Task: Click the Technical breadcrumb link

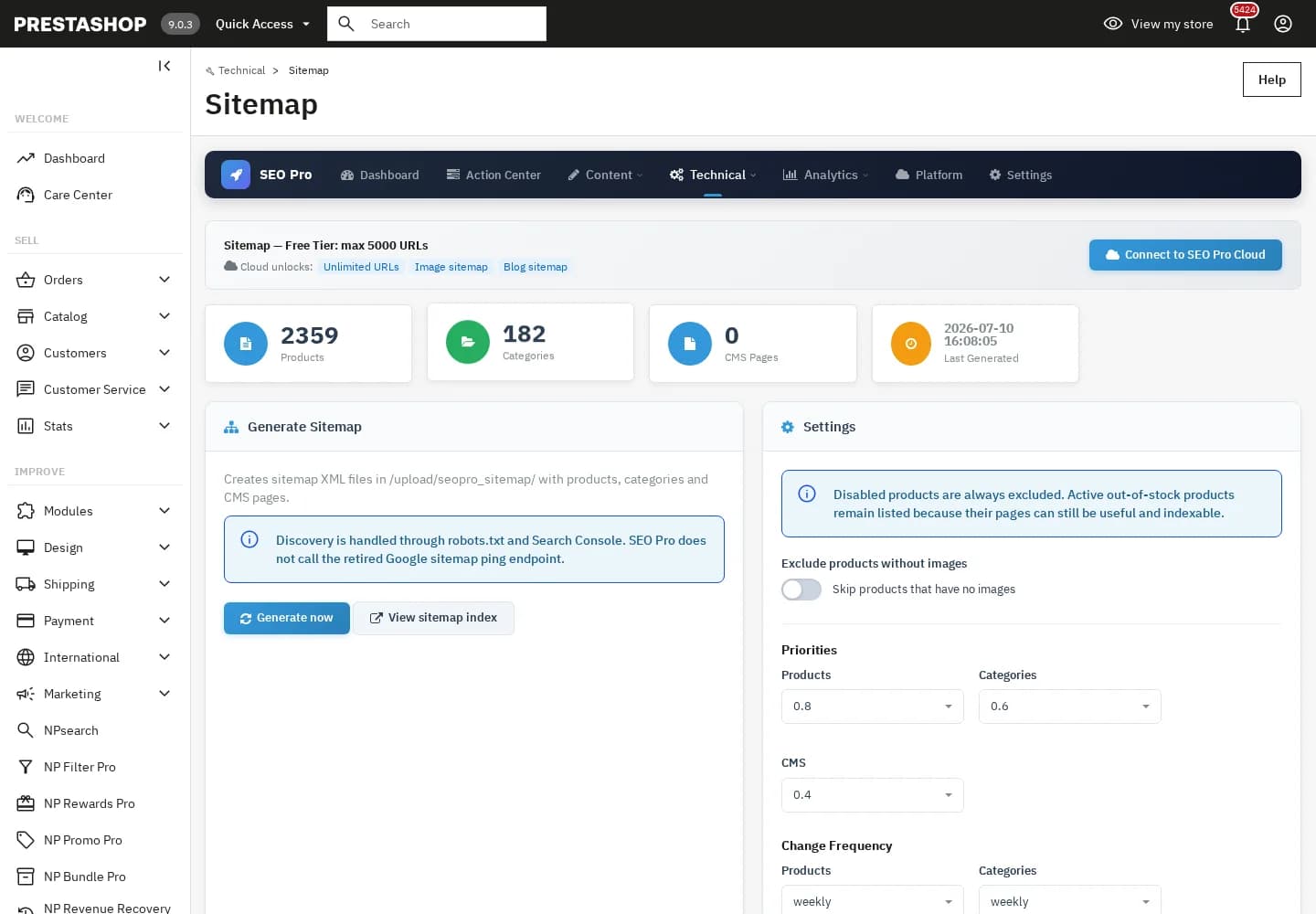Action: (241, 70)
